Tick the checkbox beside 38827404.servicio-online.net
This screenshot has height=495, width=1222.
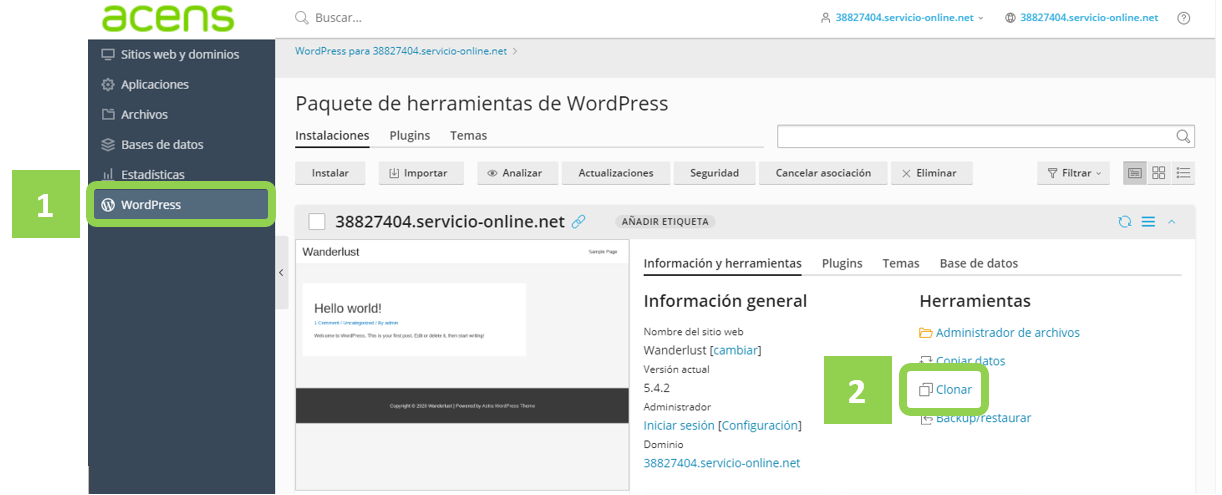coord(317,222)
